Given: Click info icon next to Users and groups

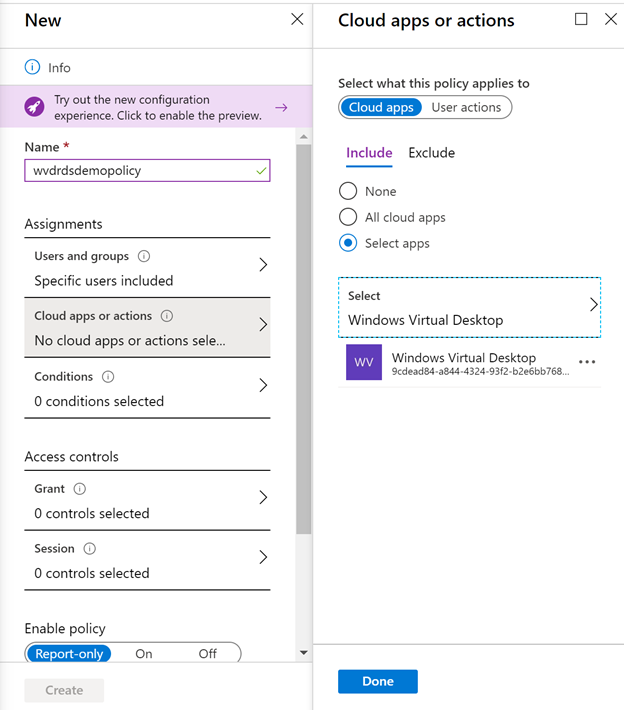Looking at the screenshot, I should coord(144,256).
